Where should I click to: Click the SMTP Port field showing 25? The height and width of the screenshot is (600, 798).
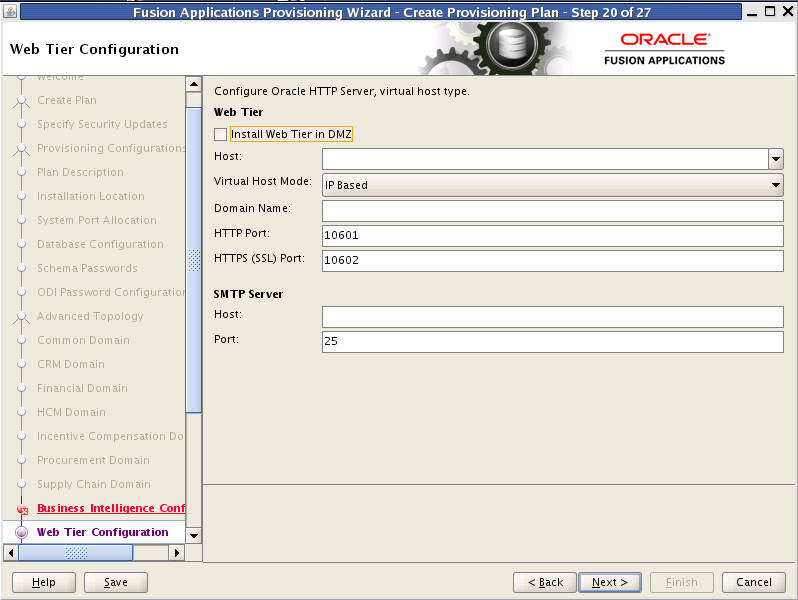click(x=553, y=341)
